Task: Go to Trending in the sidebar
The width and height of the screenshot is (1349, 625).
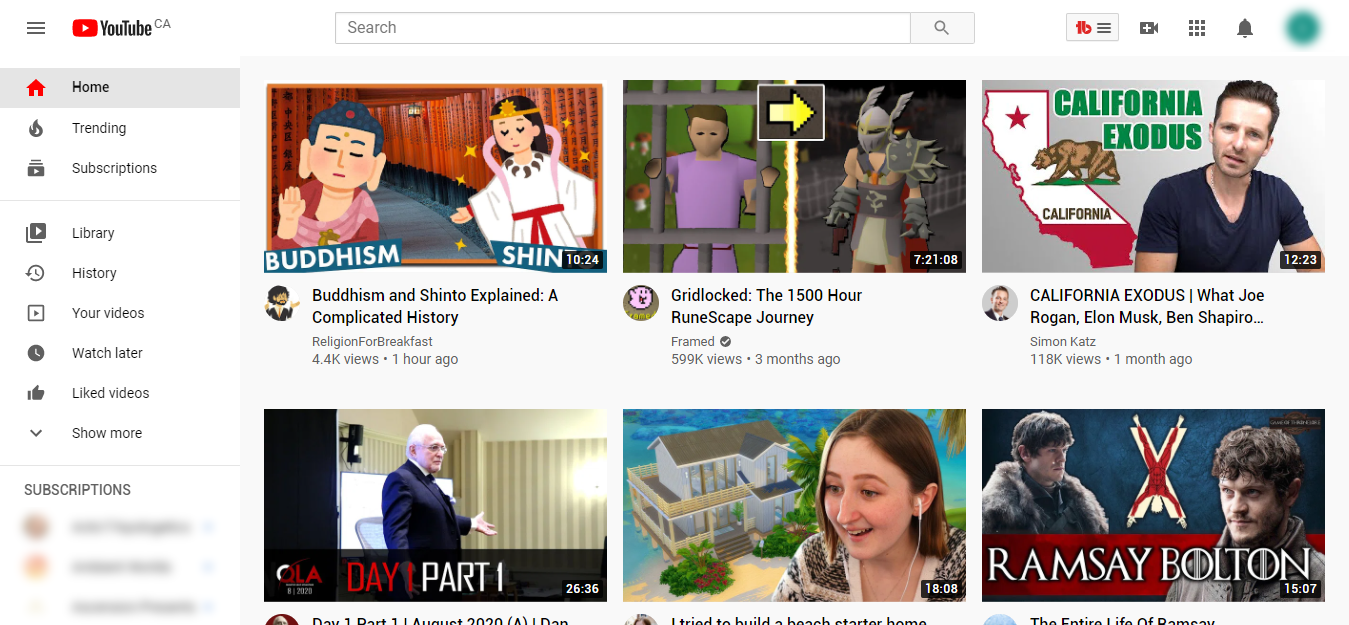Action: 120,128
